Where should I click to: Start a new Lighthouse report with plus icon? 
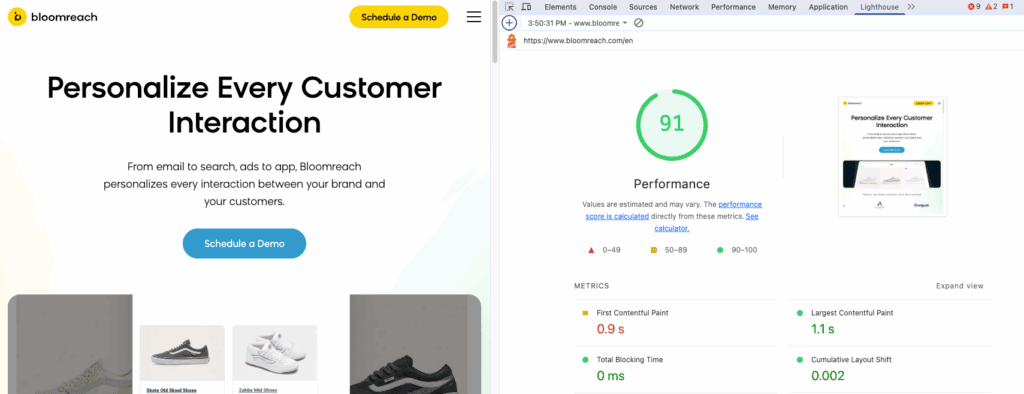pyautogui.click(x=509, y=23)
